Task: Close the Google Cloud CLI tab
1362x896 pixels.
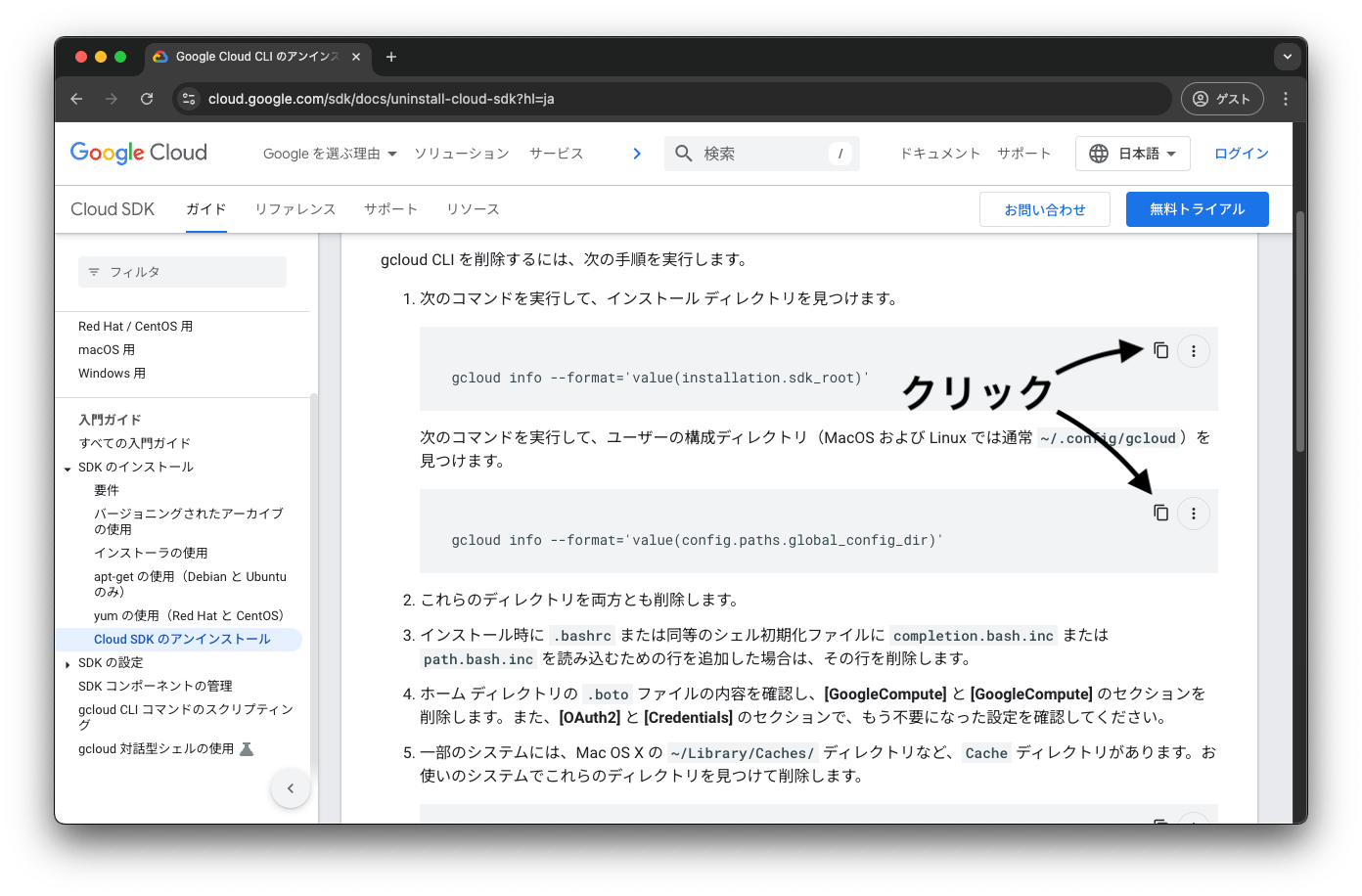Action: pos(356,57)
